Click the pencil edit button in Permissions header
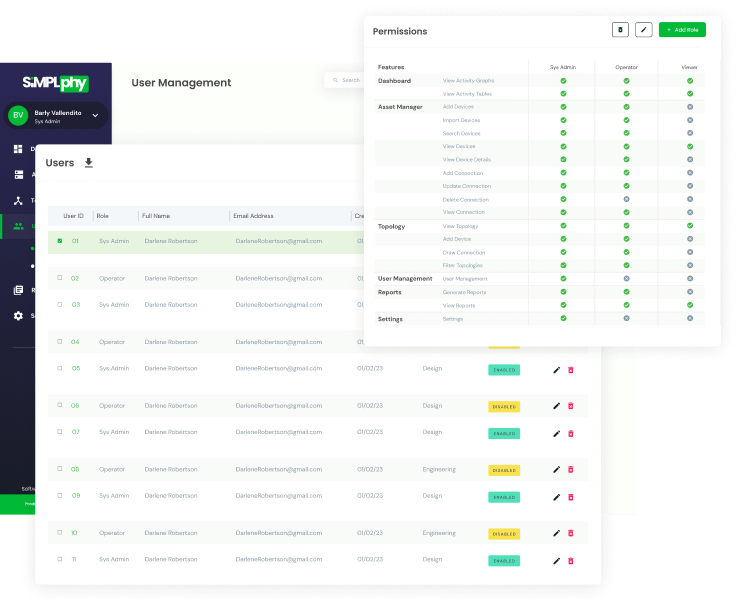This screenshot has height=608, width=739. pos(644,30)
